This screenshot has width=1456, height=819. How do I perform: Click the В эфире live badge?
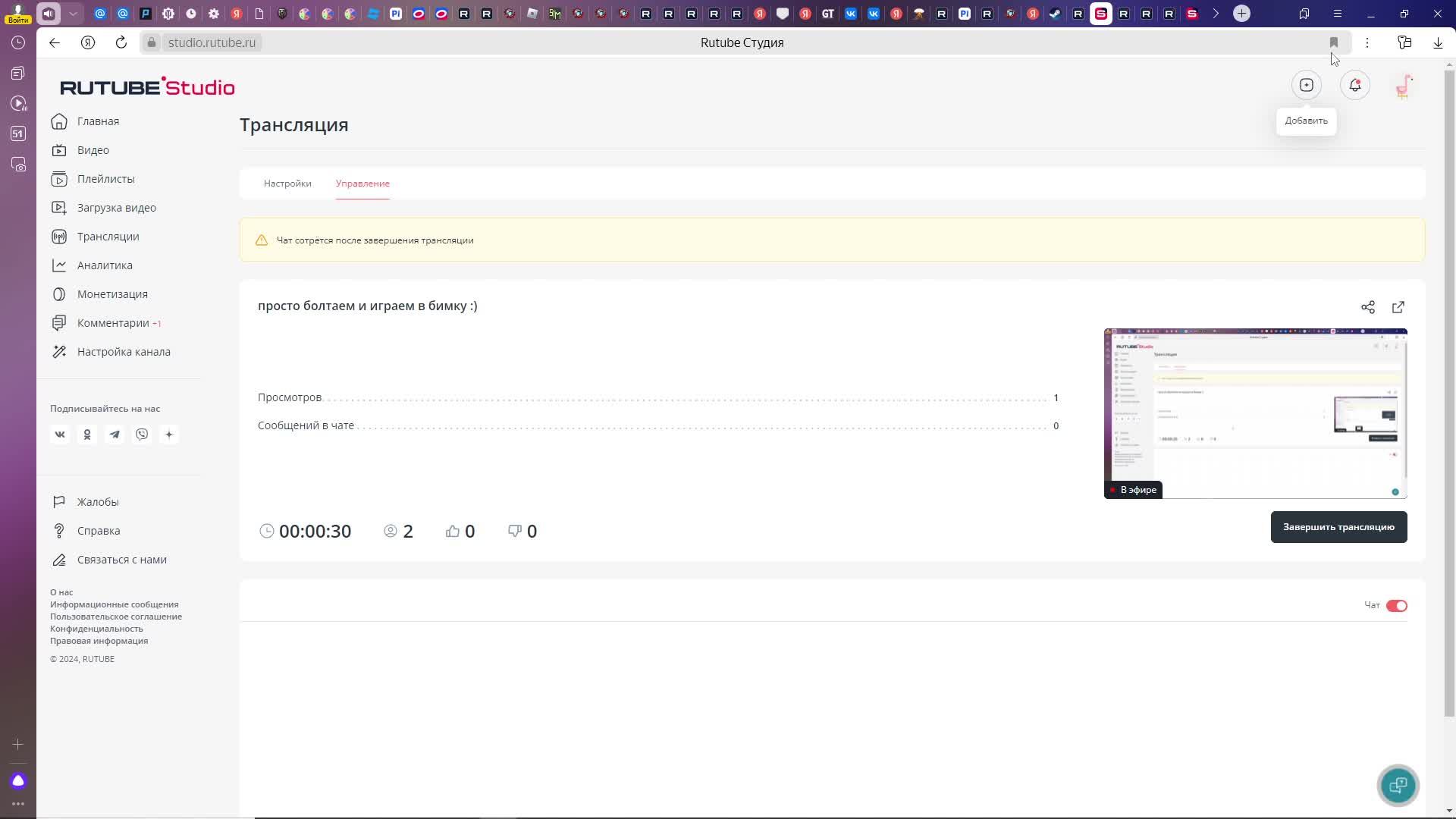click(1133, 490)
